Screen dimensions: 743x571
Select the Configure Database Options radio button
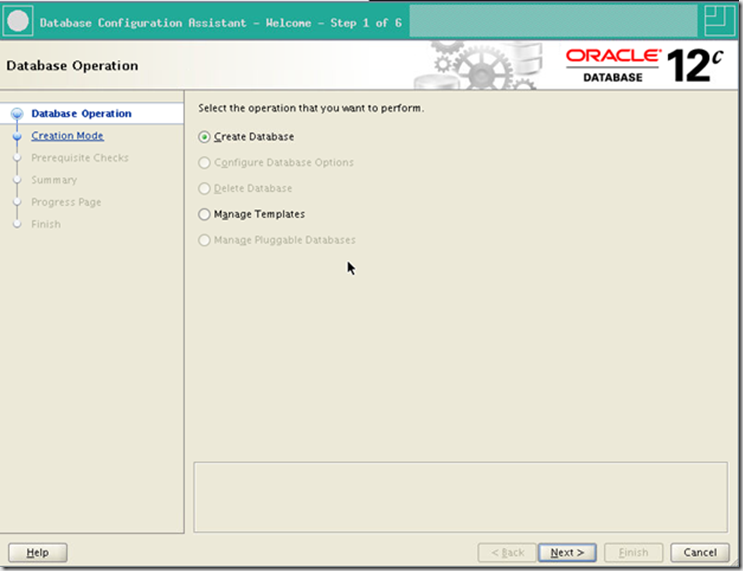[x=204, y=163]
